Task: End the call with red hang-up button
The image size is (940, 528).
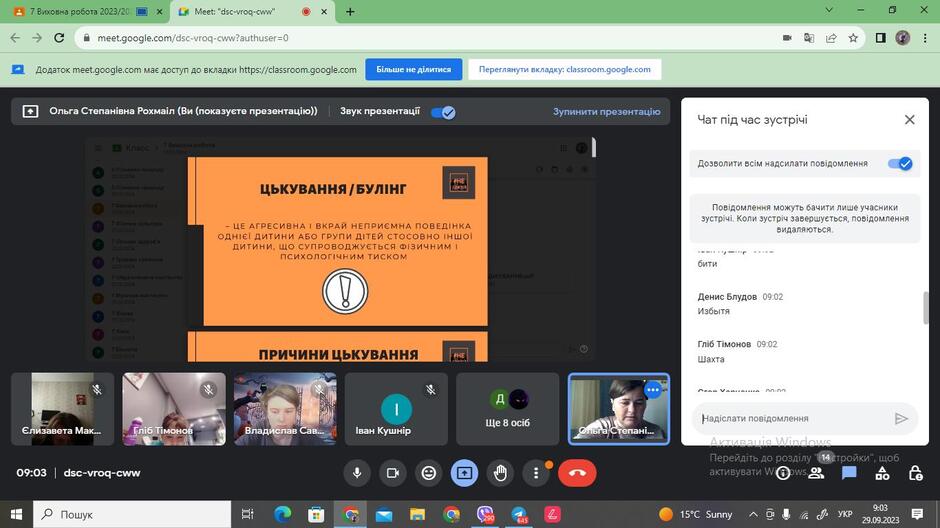Action: 577,473
